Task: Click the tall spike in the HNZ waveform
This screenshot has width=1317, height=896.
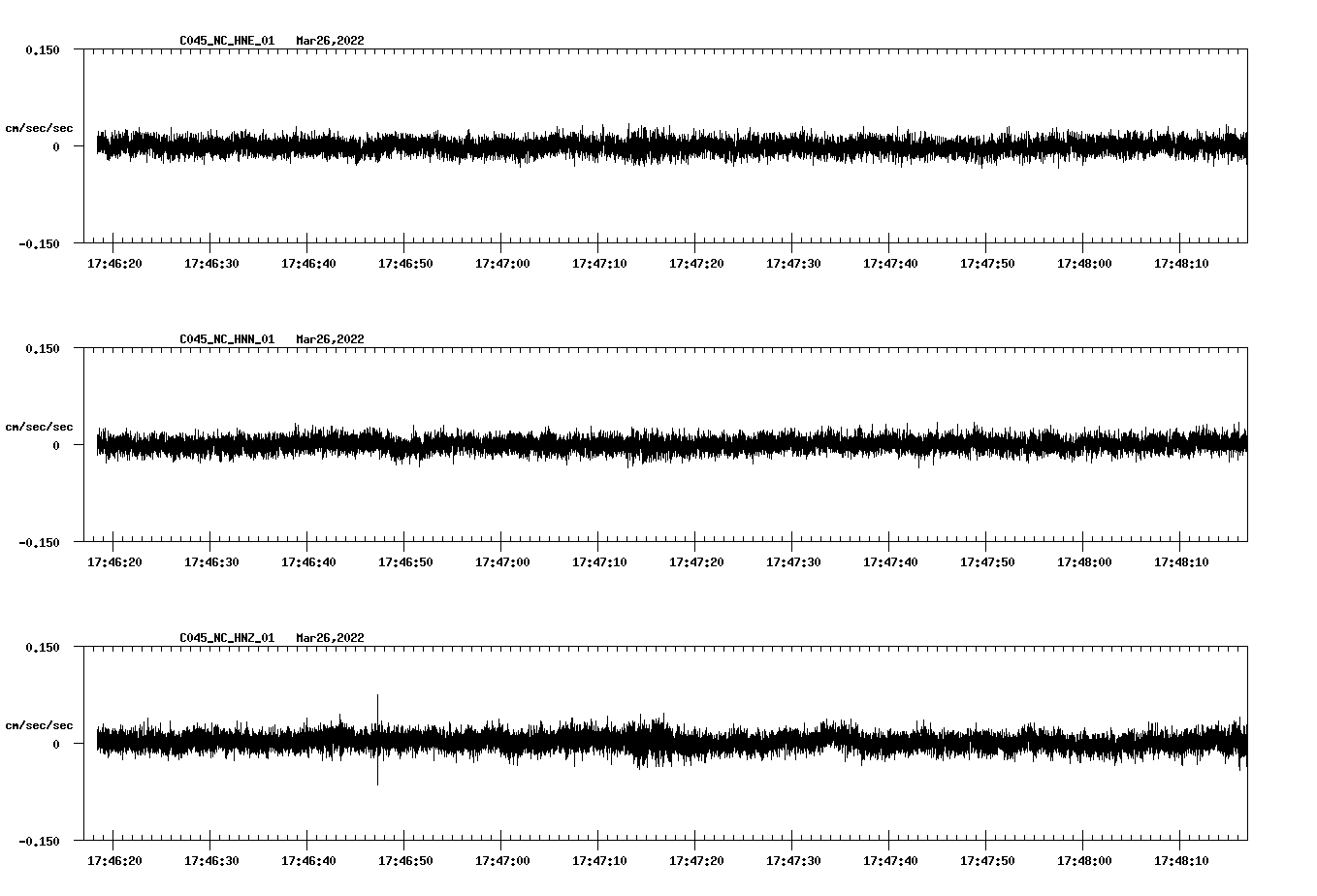Action: pos(377,739)
